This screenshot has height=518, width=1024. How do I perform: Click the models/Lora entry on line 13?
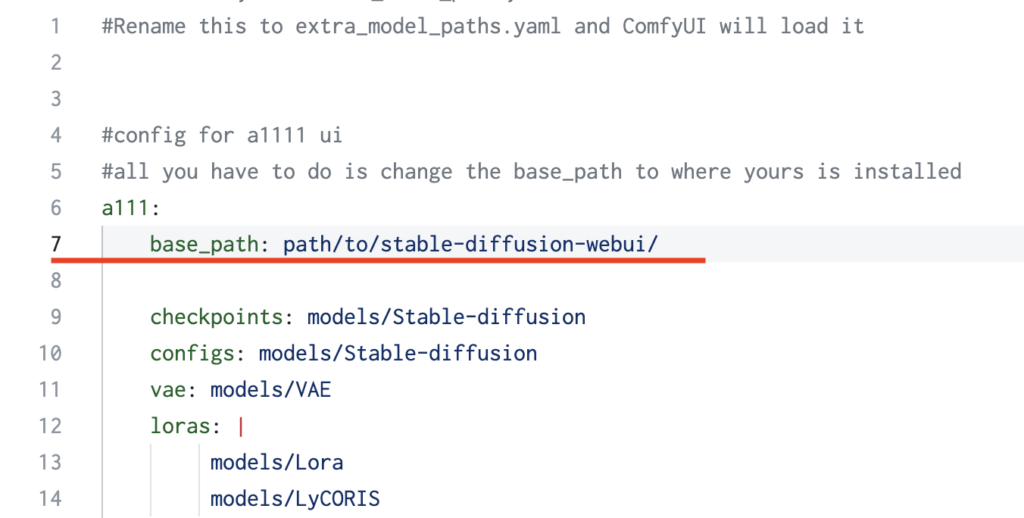(x=276, y=462)
